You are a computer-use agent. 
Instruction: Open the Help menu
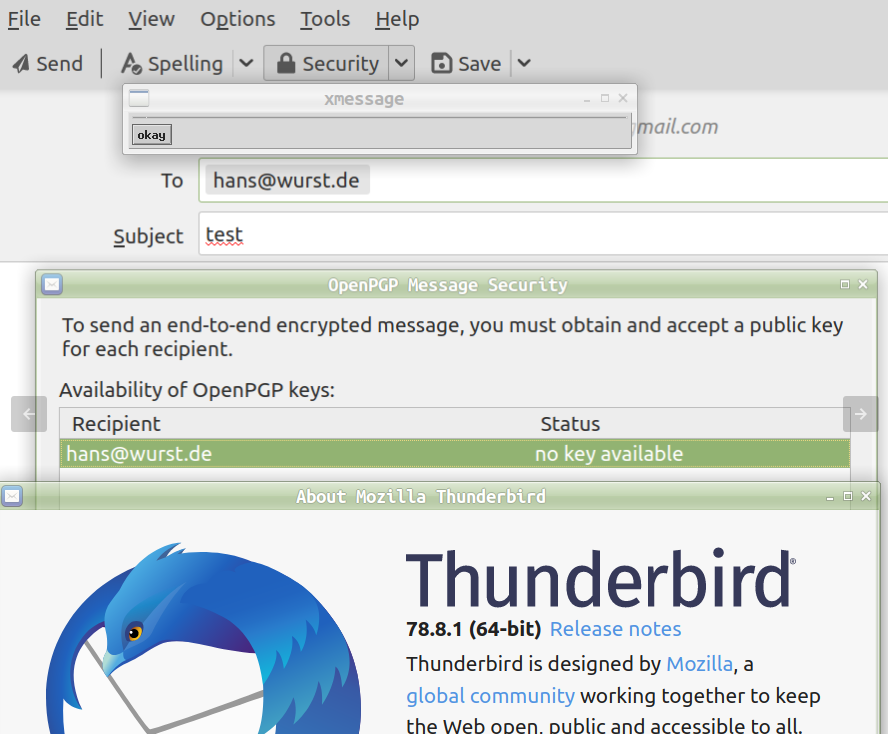397,19
